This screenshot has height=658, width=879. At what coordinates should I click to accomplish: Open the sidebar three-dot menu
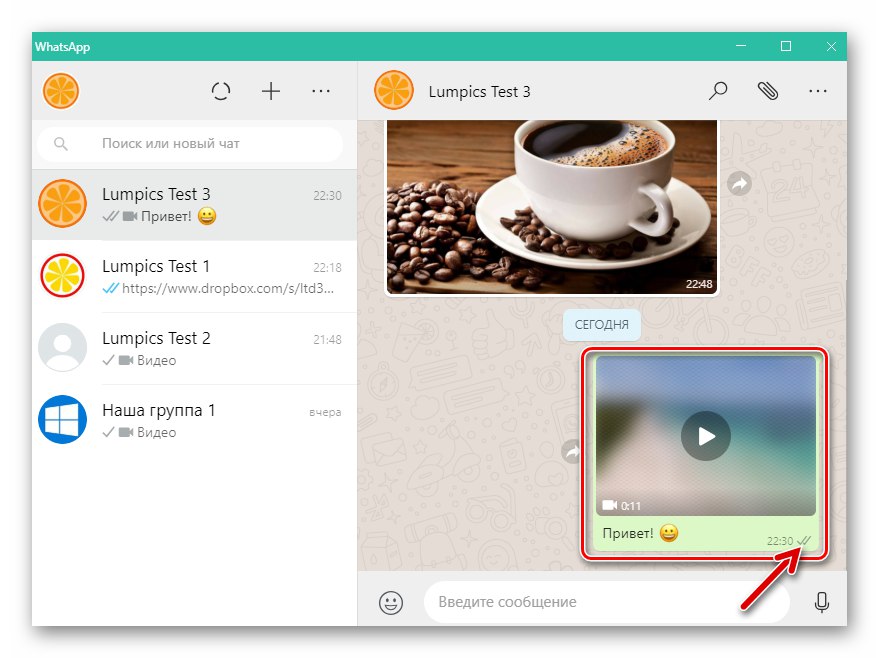pos(321,91)
